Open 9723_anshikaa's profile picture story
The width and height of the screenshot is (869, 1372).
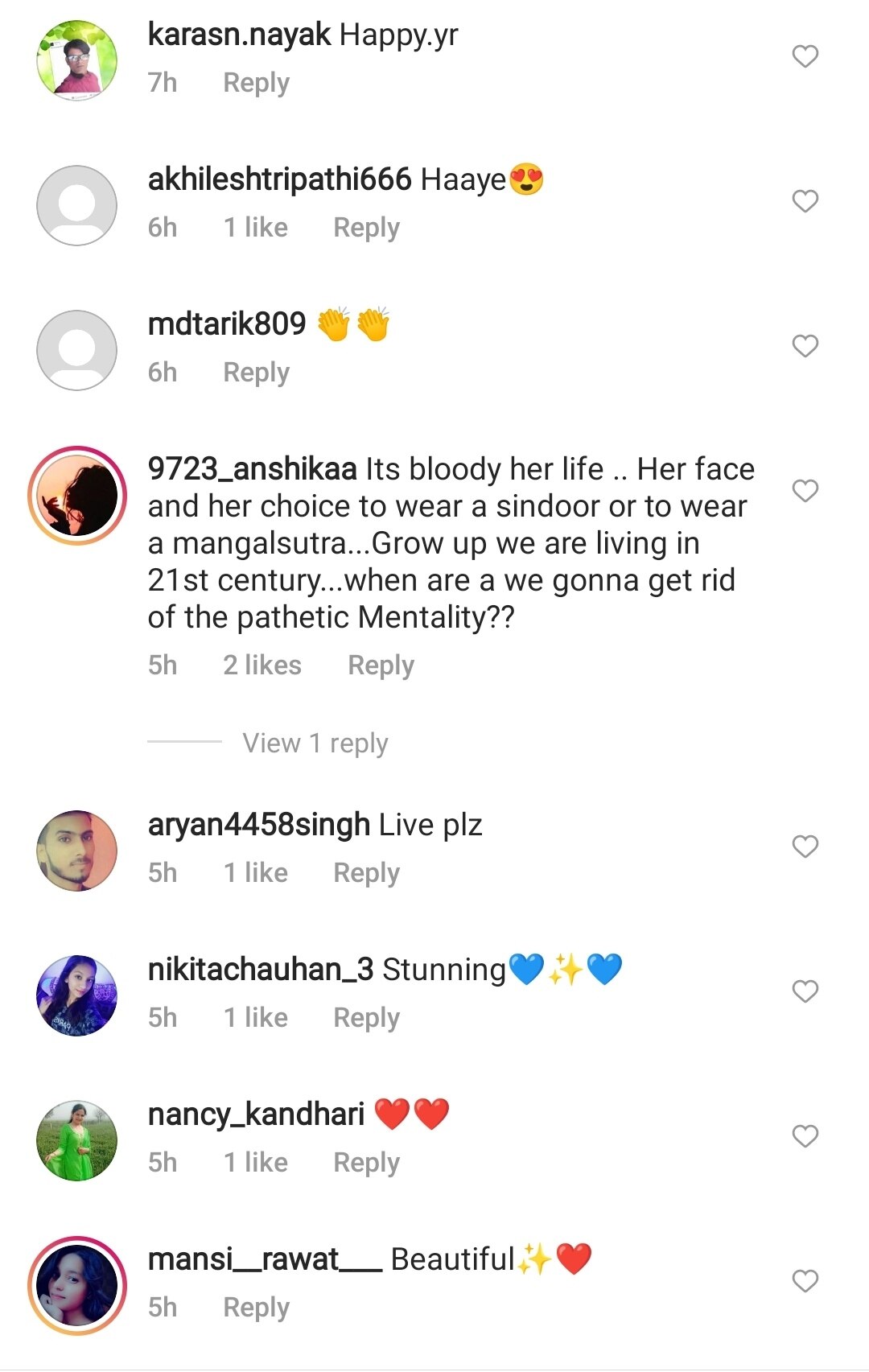point(77,496)
